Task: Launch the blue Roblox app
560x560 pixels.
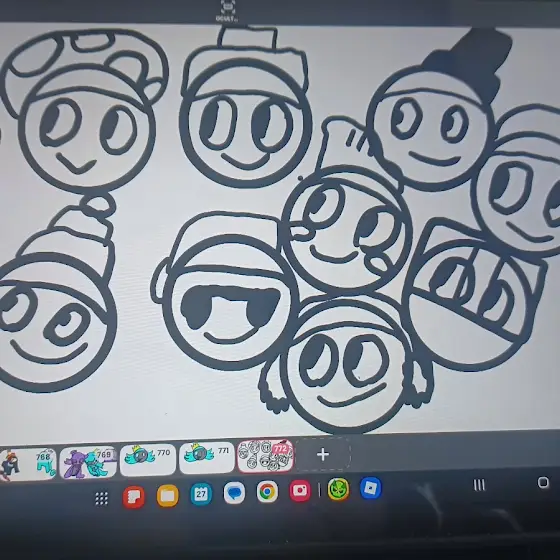Action: [371, 488]
